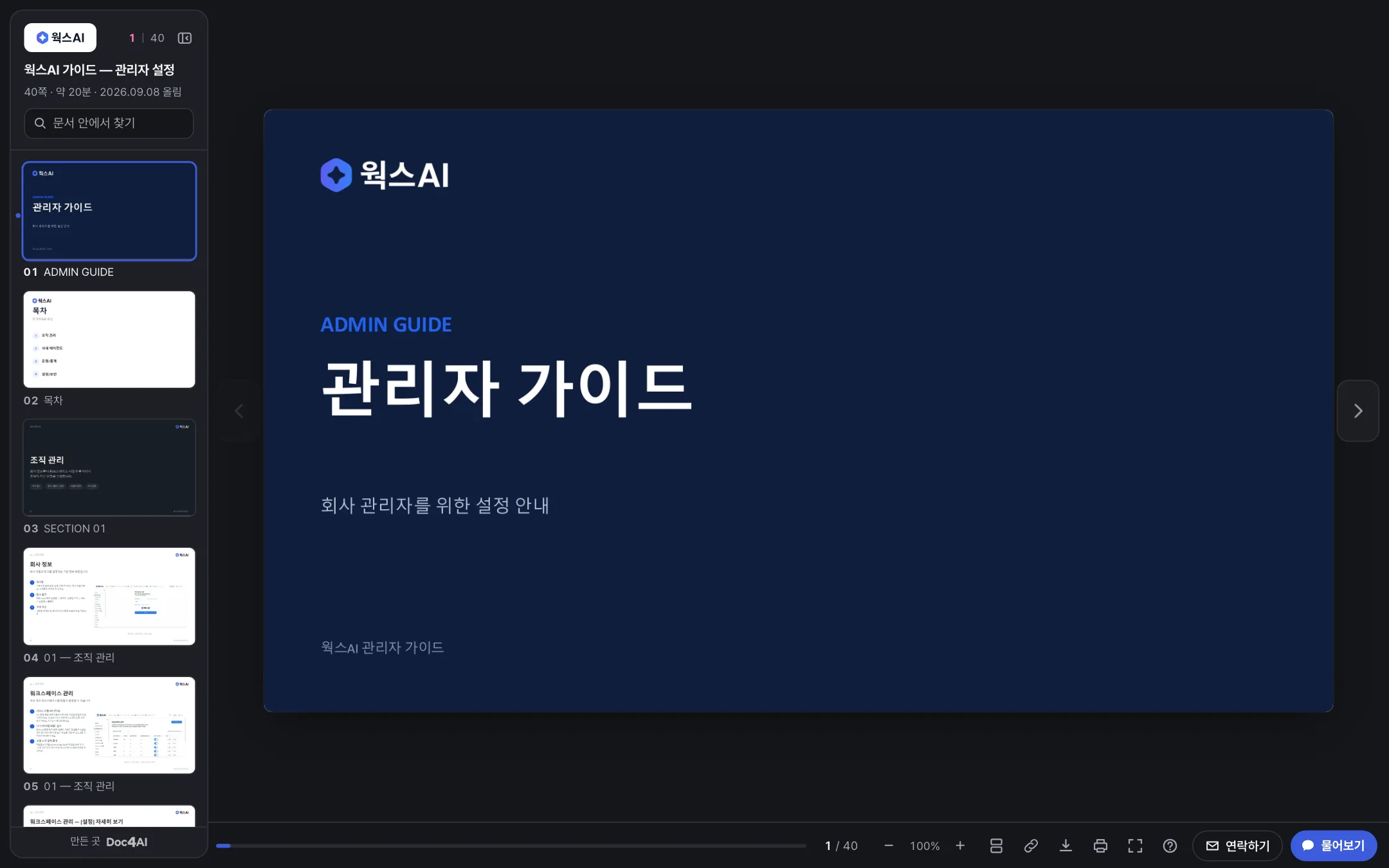This screenshot has height=868, width=1389.
Task: Open slide 05 워크스페이스 관리 thumbnail
Action: pos(109,725)
